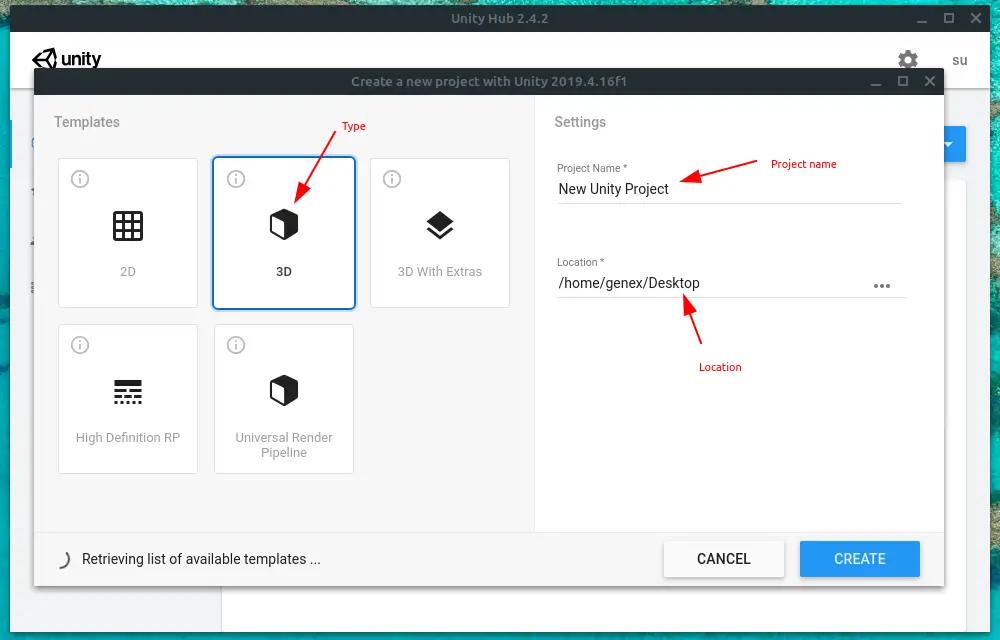Viewport: 1000px width, 640px height.
Task: Click the stacked layers icon
Action: pyautogui.click(x=439, y=225)
